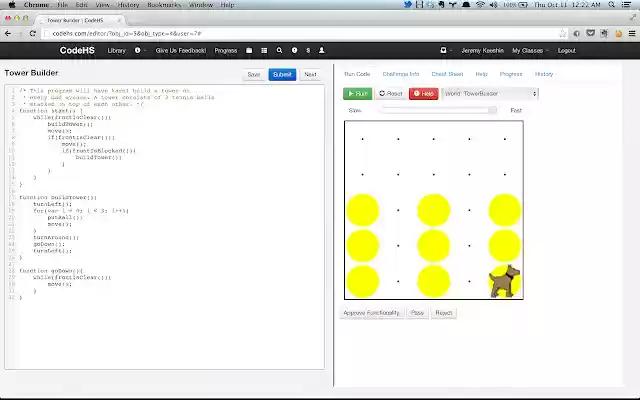Switch to the History tab in the right panel
Image resolution: width=640 pixels, height=400 pixels.
click(544, 74)
